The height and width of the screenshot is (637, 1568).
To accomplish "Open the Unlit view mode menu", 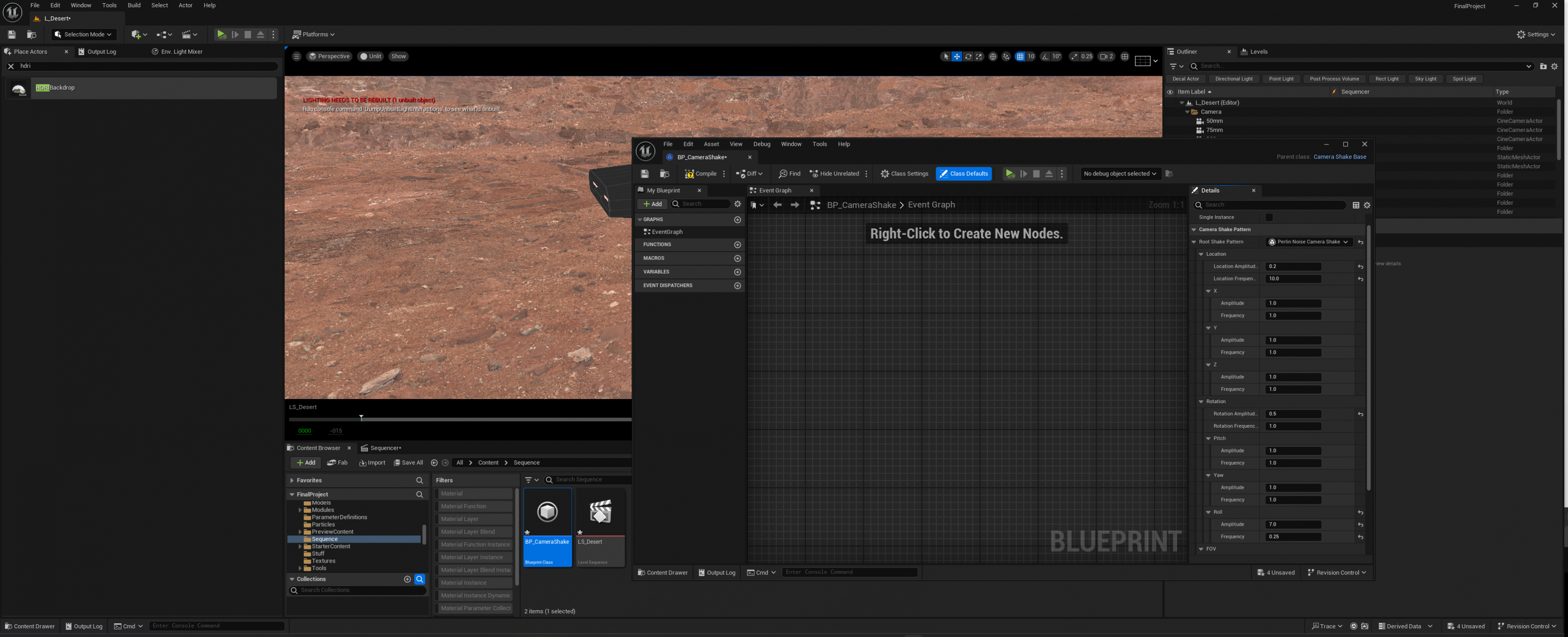I will pyautogui.click(x=370, y=57).
